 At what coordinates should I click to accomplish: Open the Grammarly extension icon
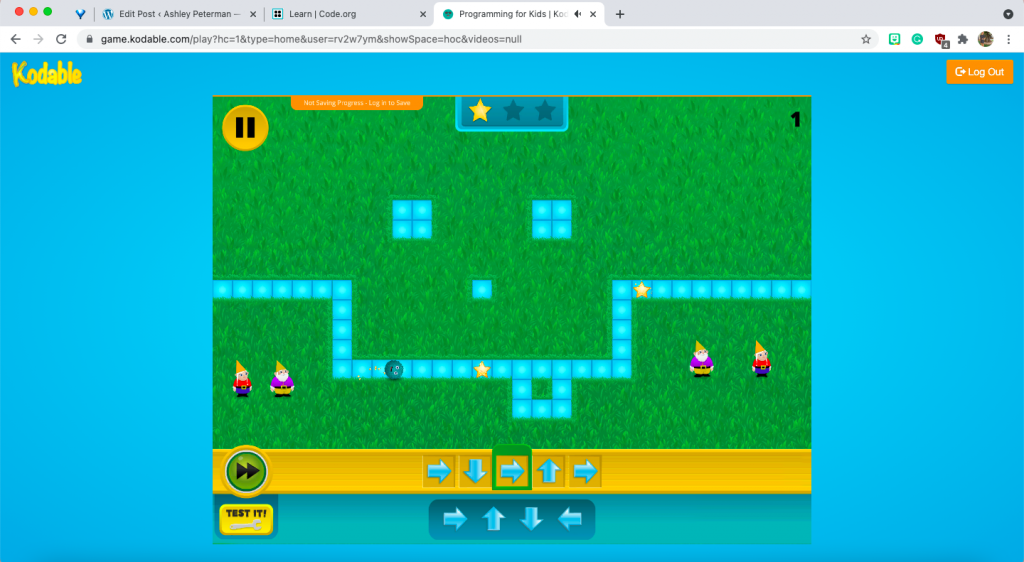(x=918, y=39)
